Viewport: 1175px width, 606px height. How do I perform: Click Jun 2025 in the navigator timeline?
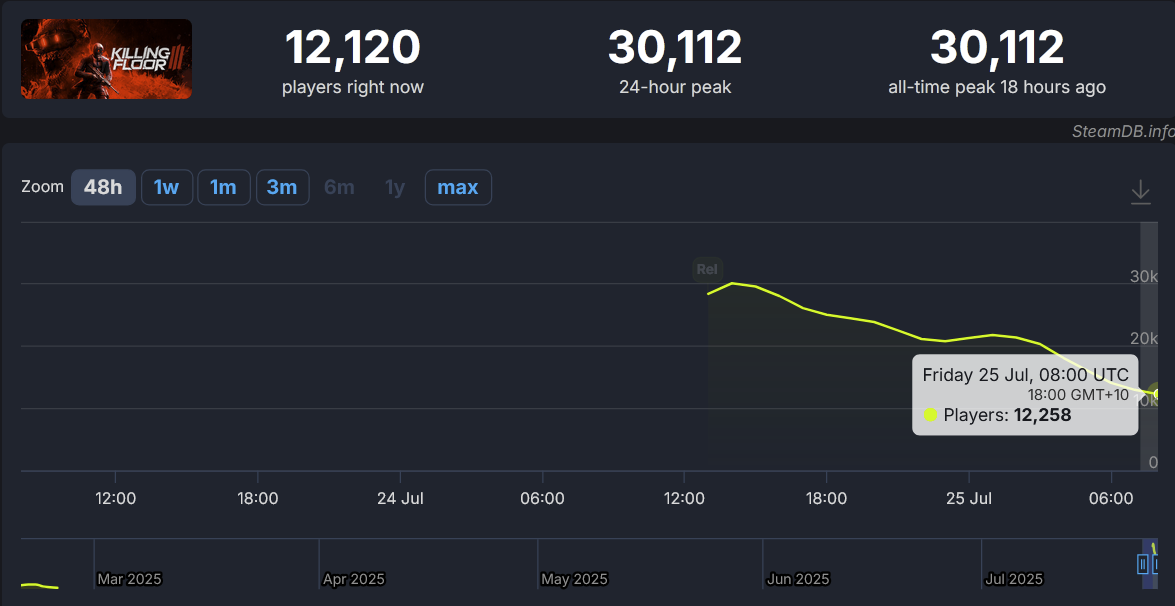(798, 579)
